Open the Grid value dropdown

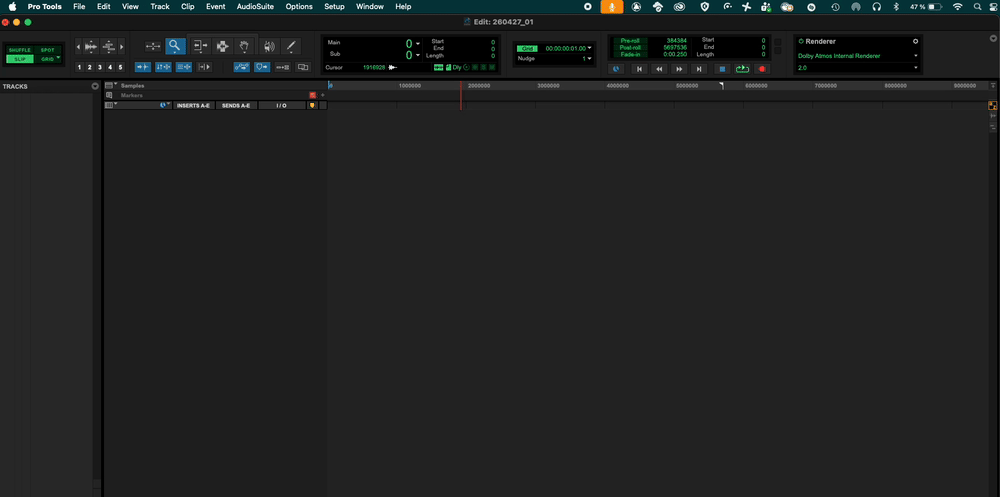(589, 48)
